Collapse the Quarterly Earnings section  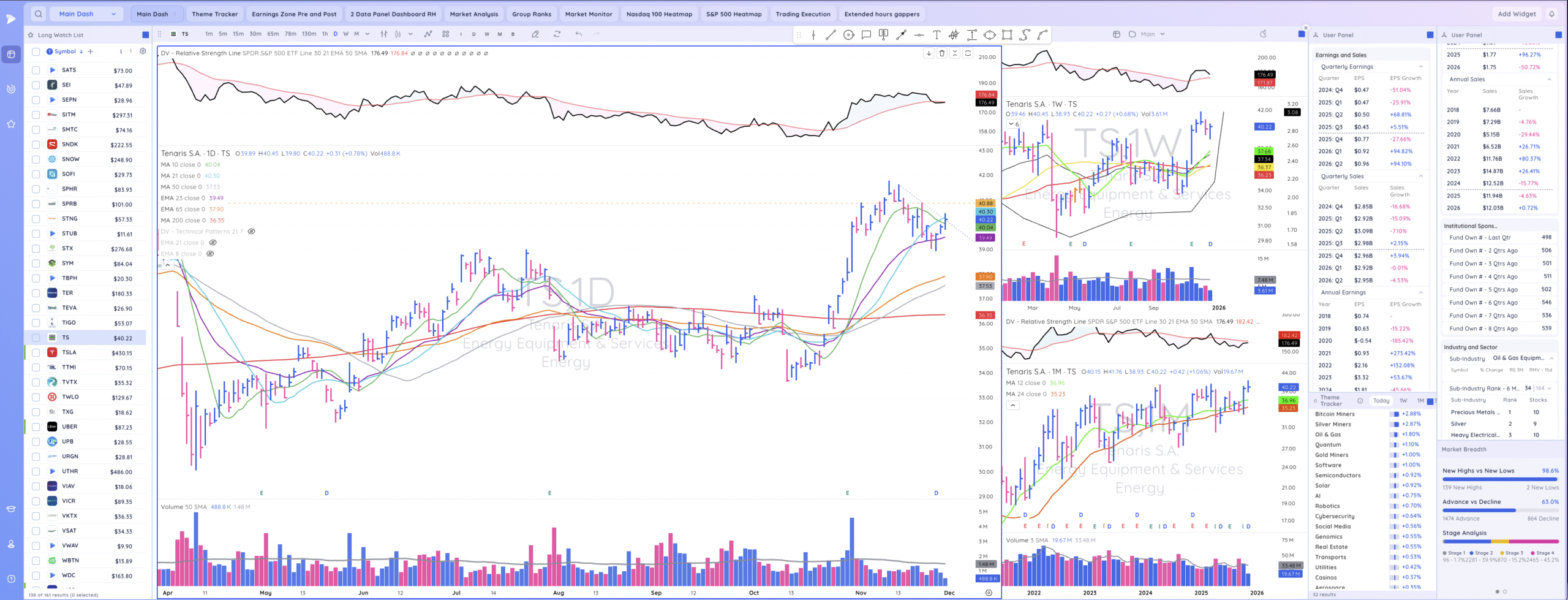1420,67
